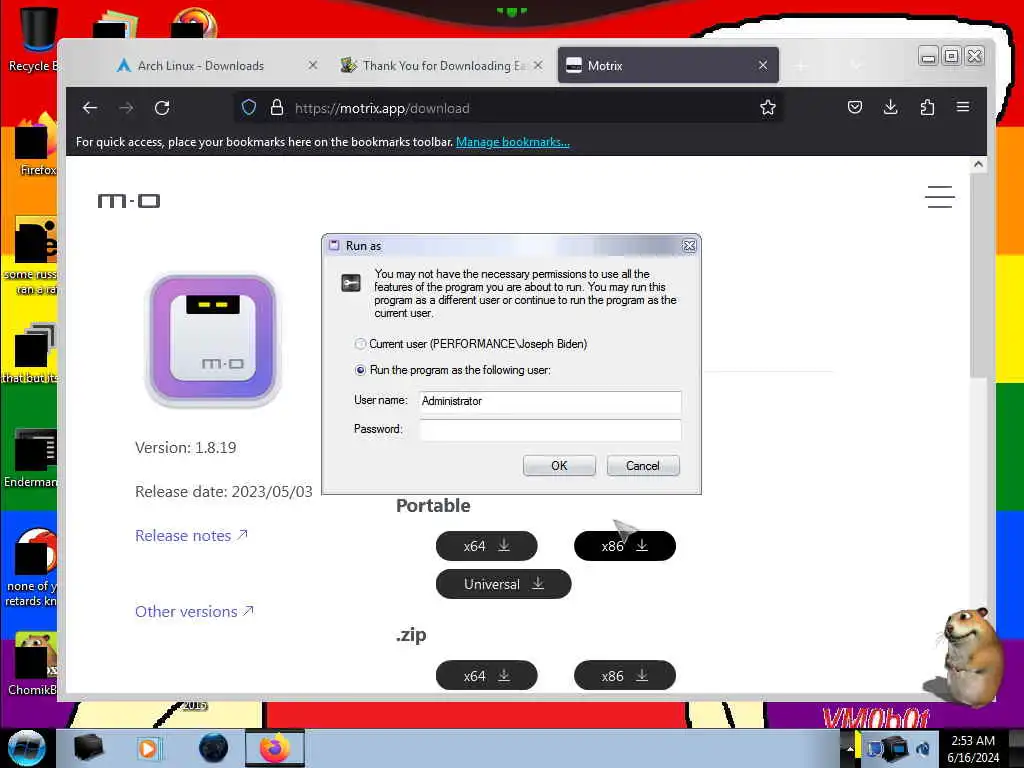Open the Other versions link

point(195,612)
